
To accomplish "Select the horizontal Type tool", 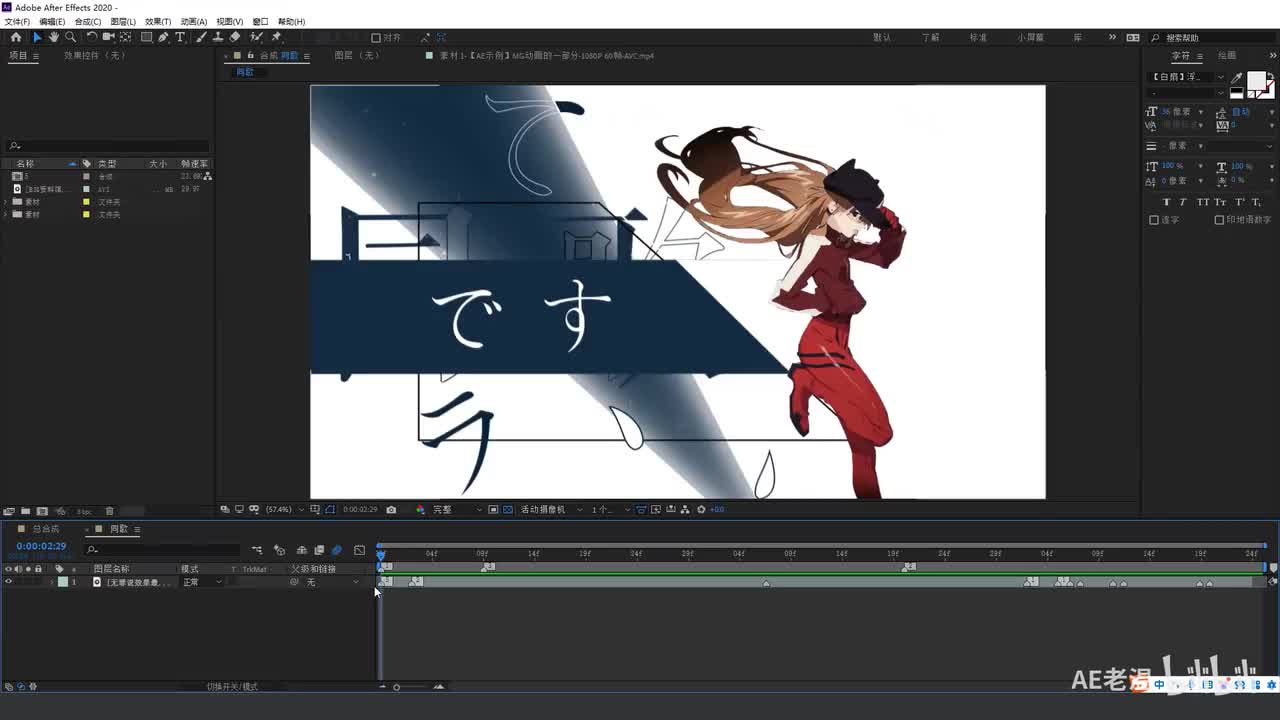I will click(180, 37).
